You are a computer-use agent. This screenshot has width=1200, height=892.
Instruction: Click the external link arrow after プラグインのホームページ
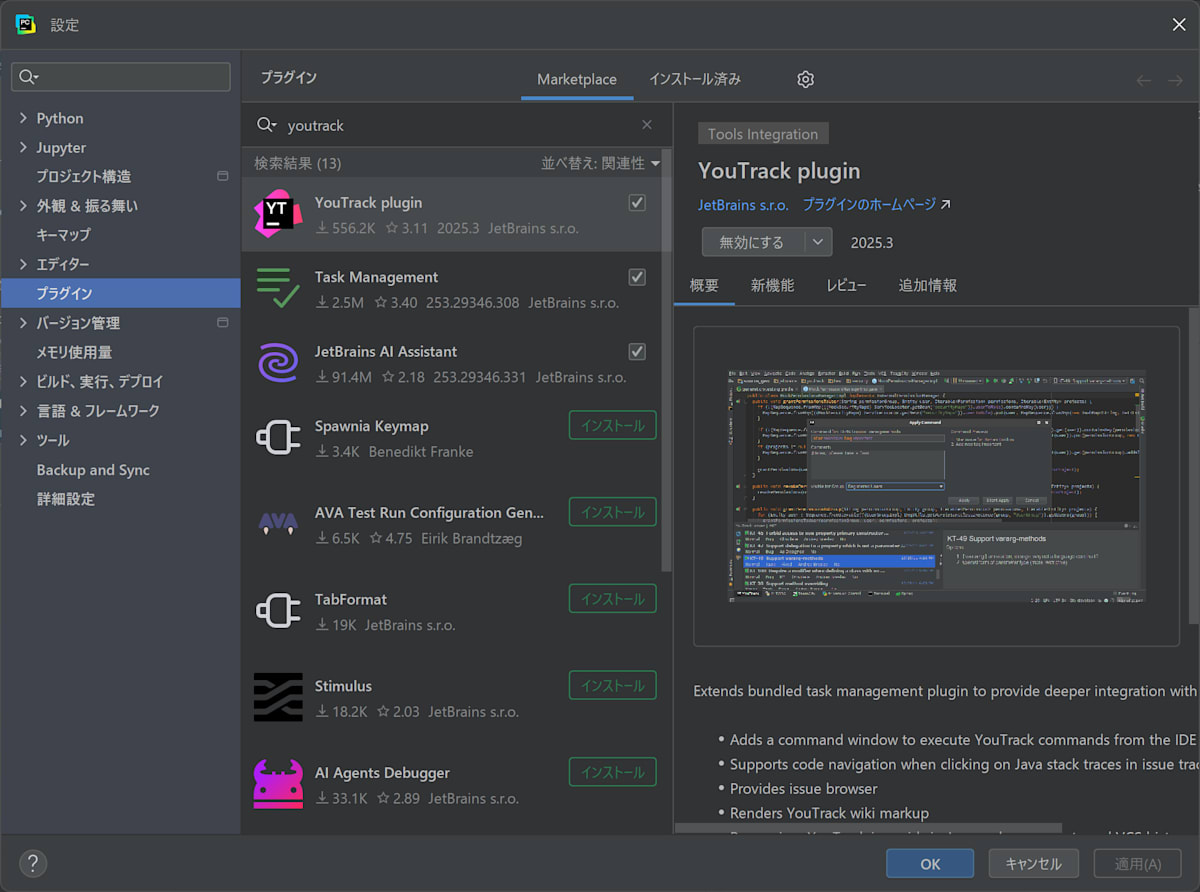coord(945,204)
